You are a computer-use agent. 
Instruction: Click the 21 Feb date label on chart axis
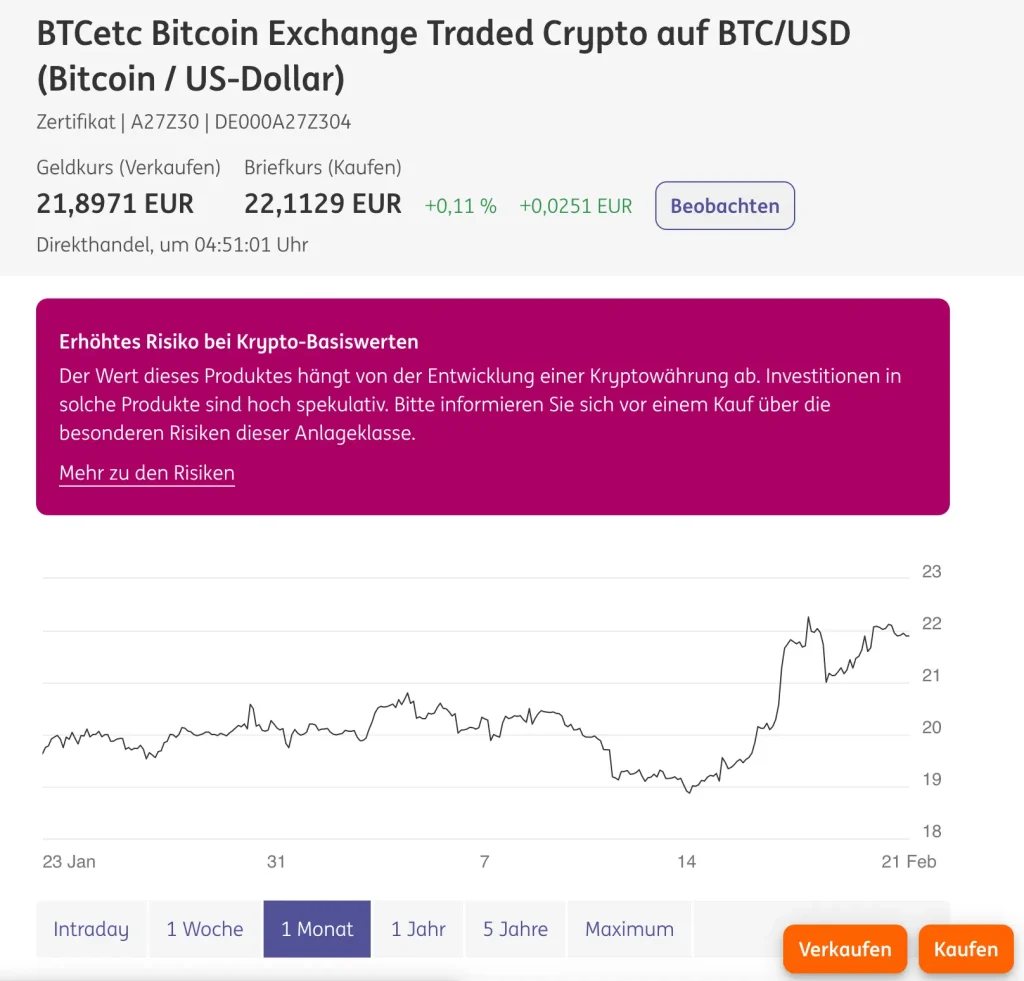pyautogui.click(x=908, y=861)
